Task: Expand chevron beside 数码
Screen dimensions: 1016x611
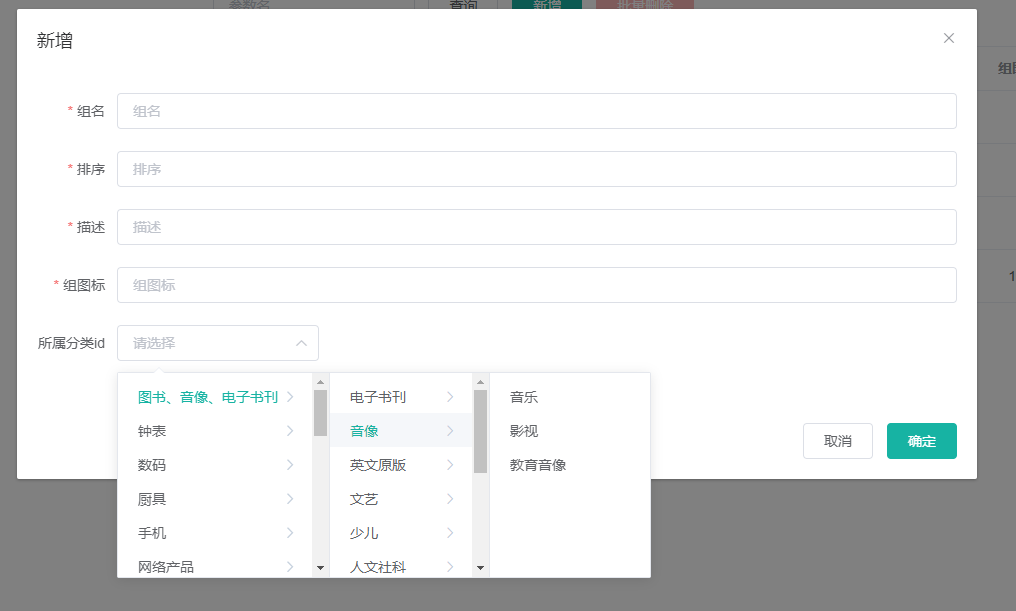Action: [x=290, y=465]
